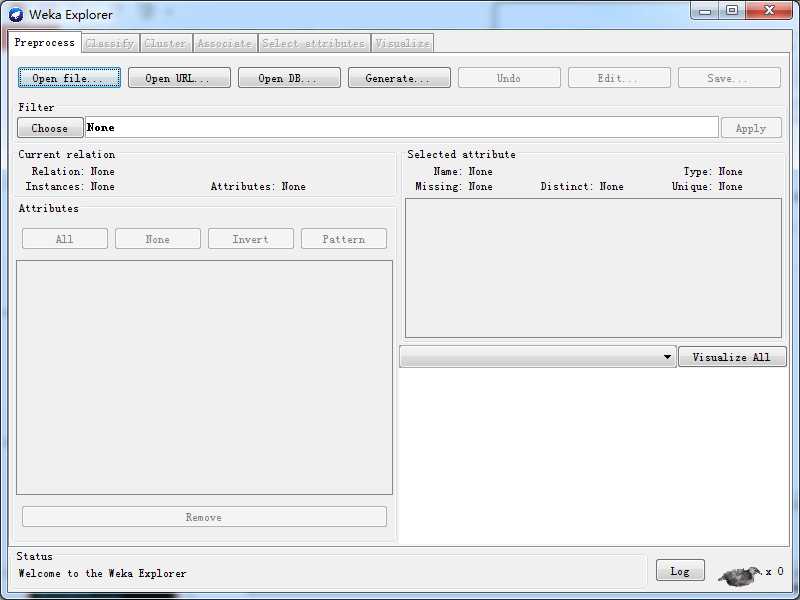Close the Weka Explorer window
Image resolution: width=800 pixels, height=600 pixels.
tap(769, 11)
